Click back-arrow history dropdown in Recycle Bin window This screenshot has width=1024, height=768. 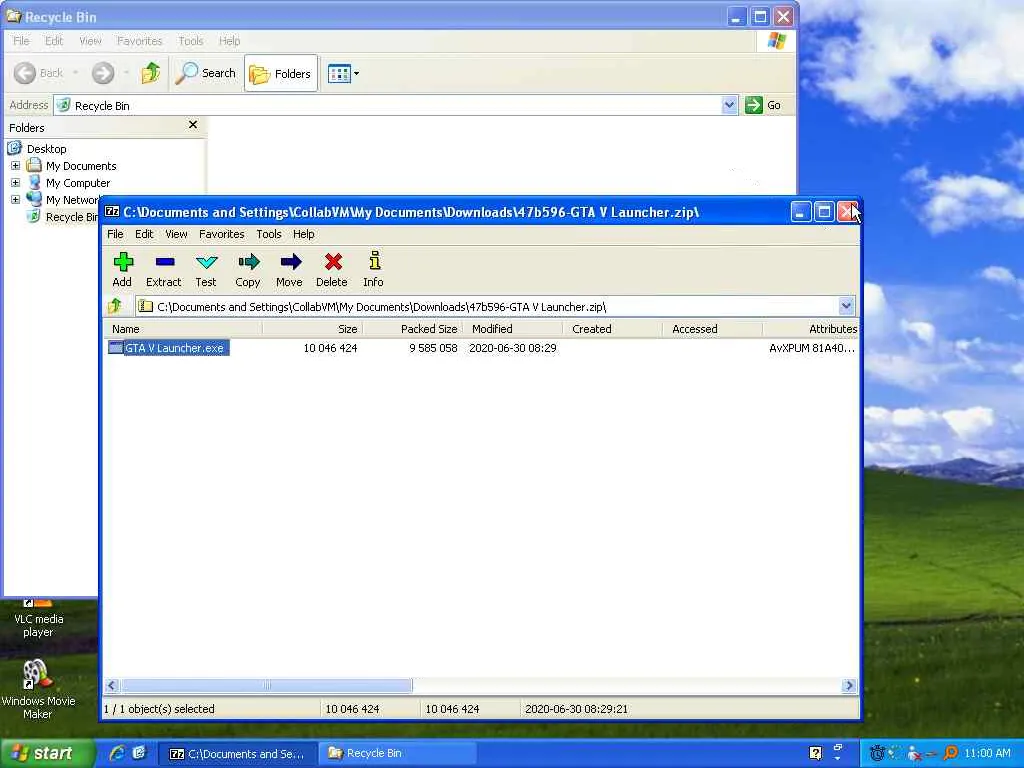pos(75,73)
